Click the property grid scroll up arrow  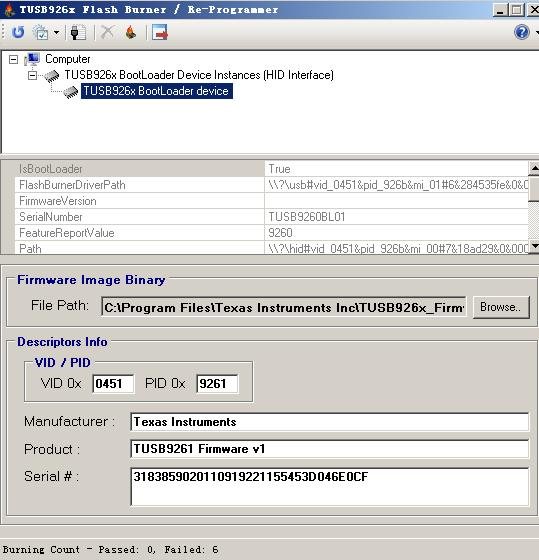[534, 168]
